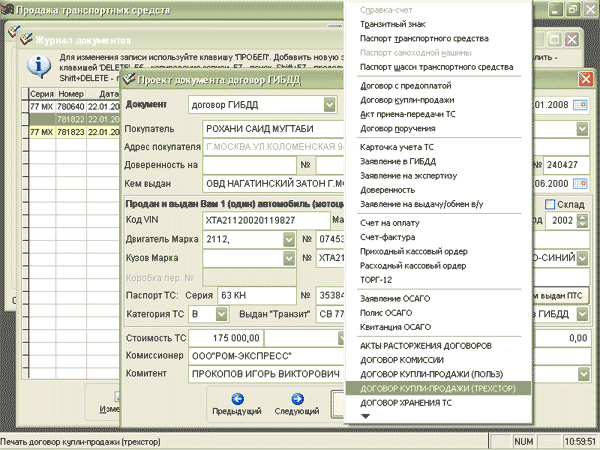Open the Документ type dropdown
This screenshot has height=450, width=600.
click(x=330, y=105)
